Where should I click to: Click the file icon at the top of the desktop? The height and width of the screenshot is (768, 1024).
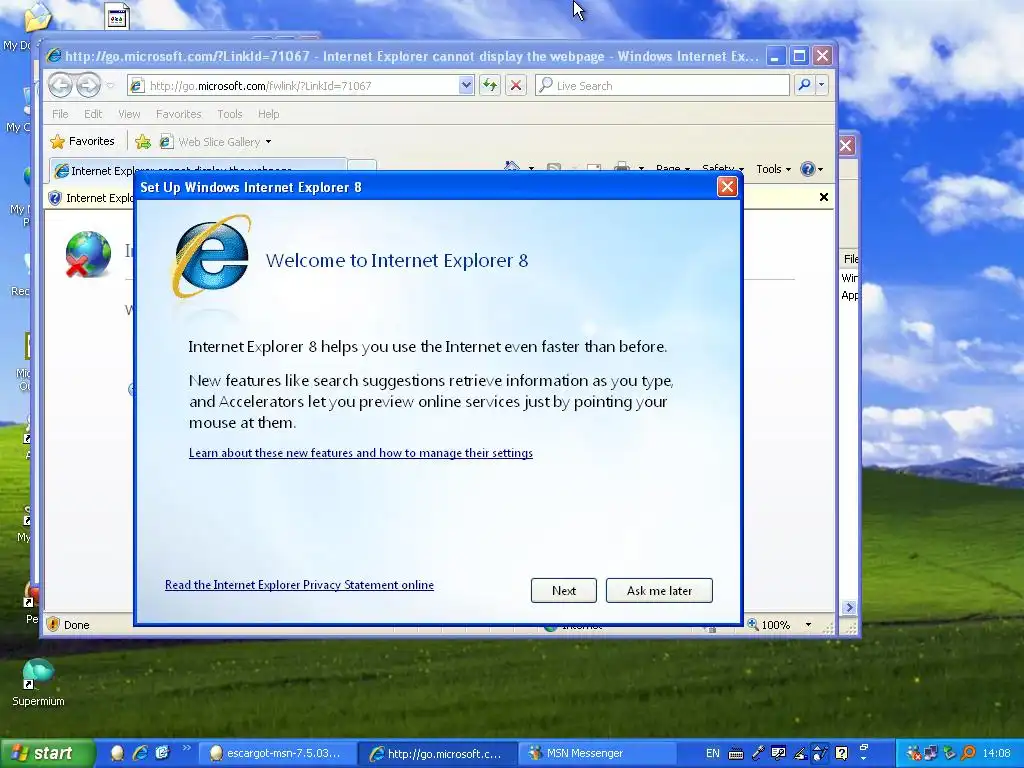point(118,16)
